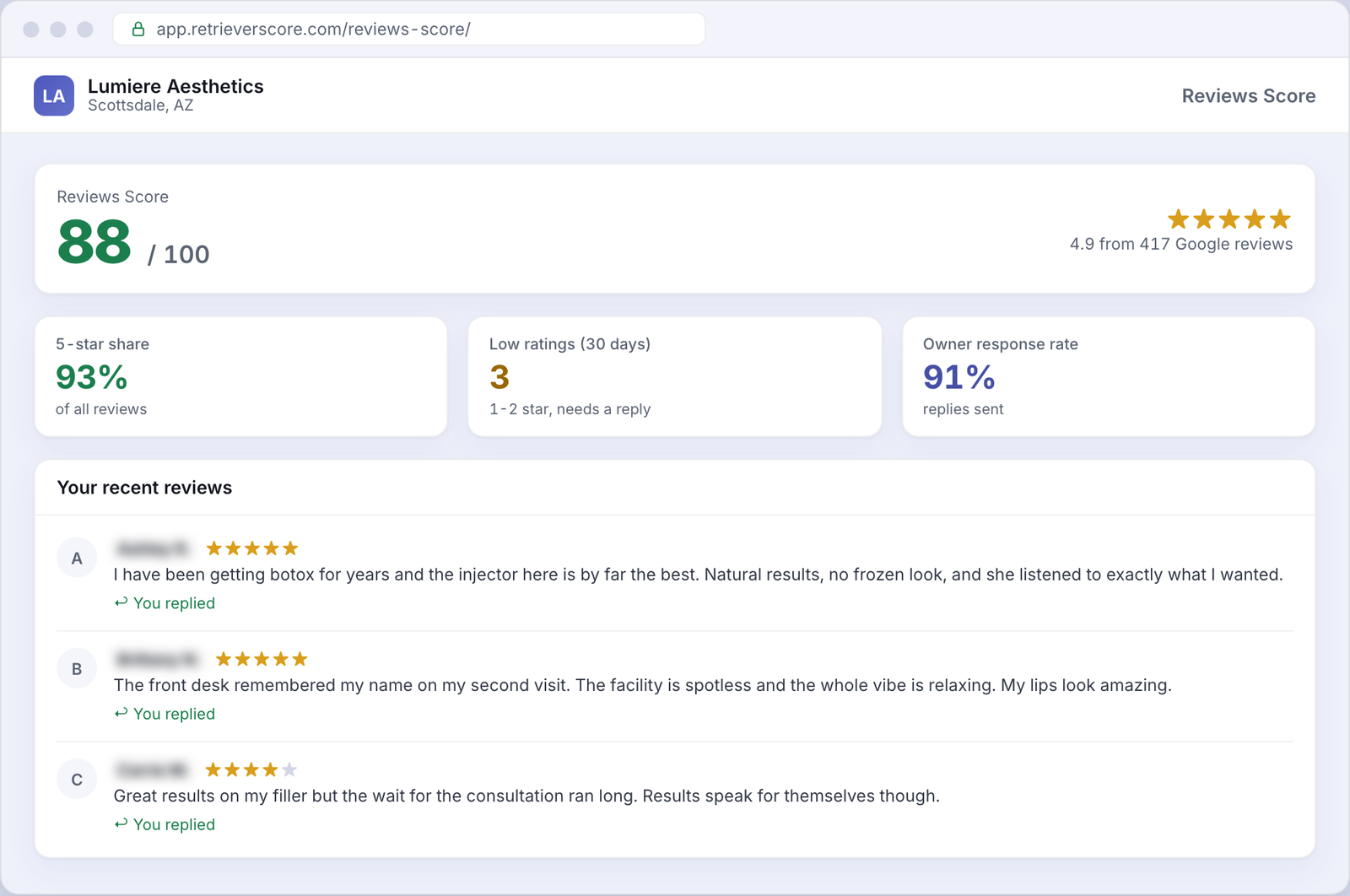Screen dimensions: 1350x896
Task: Click the reply arrow icon on review B
Action: [x=121, y=713]
